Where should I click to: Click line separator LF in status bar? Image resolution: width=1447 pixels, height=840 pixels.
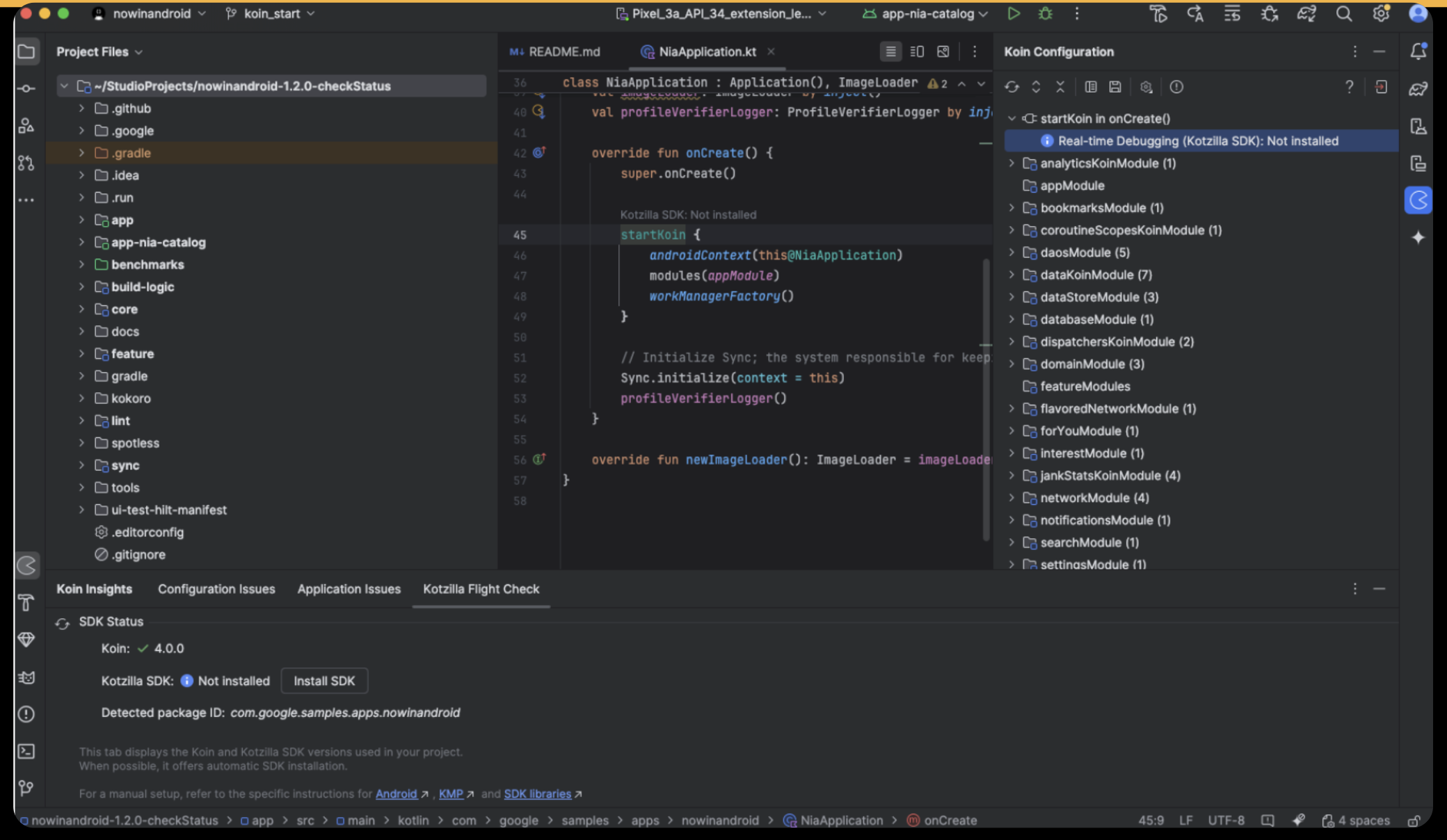1186,821
